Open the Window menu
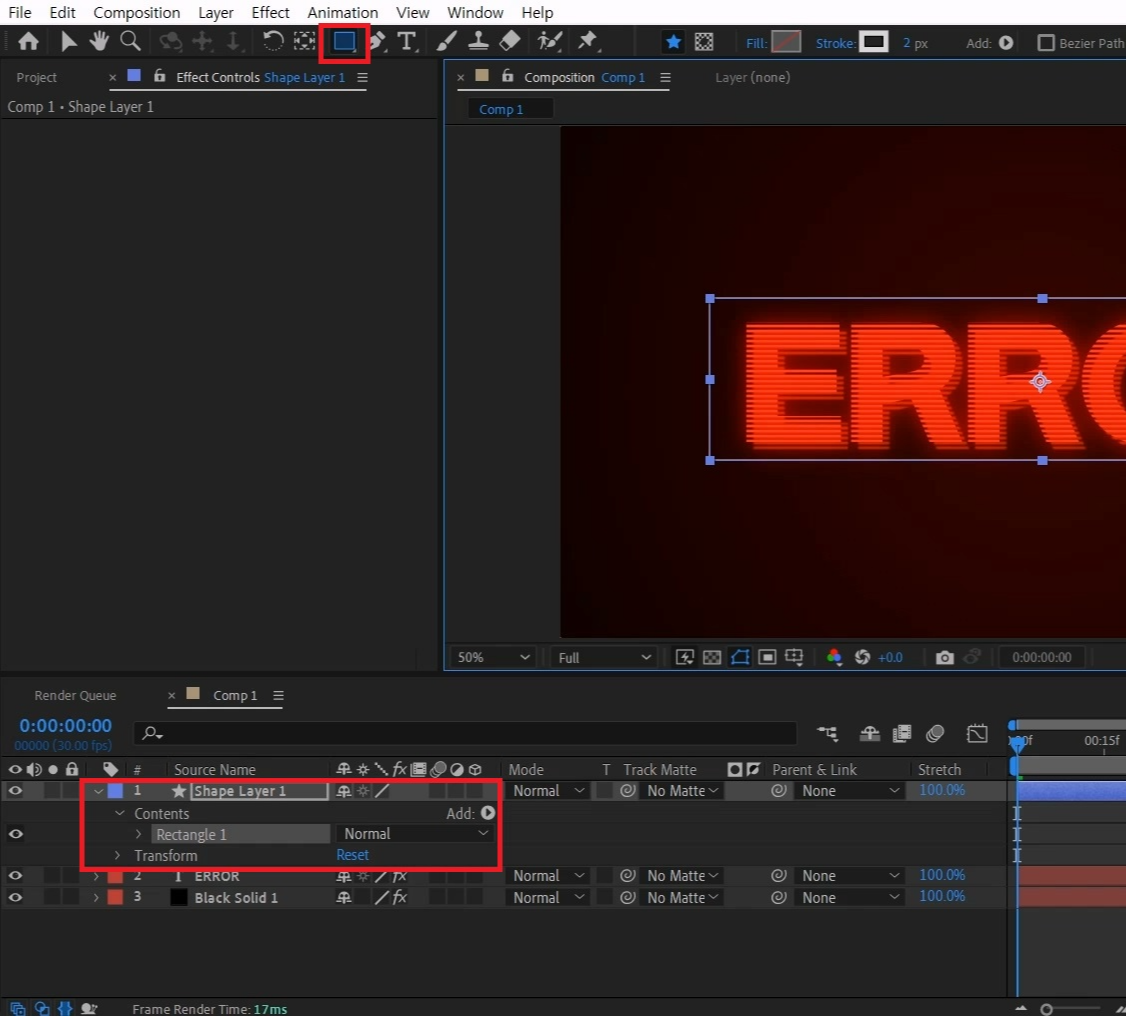This screenshot has width=1126, height=1016. click(475, 12)
